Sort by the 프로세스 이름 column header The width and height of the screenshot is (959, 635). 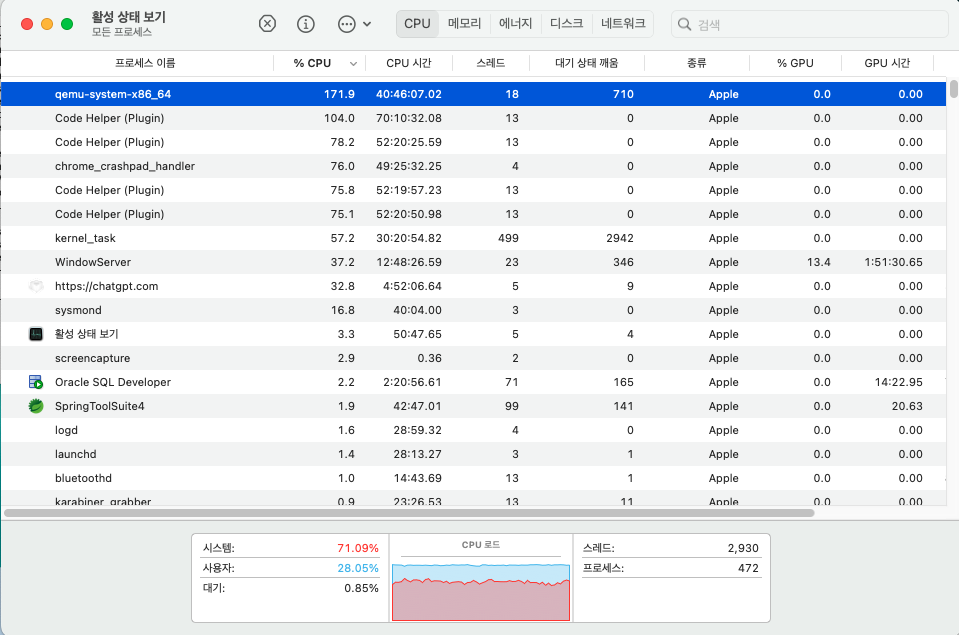click(x=145, y=63)
